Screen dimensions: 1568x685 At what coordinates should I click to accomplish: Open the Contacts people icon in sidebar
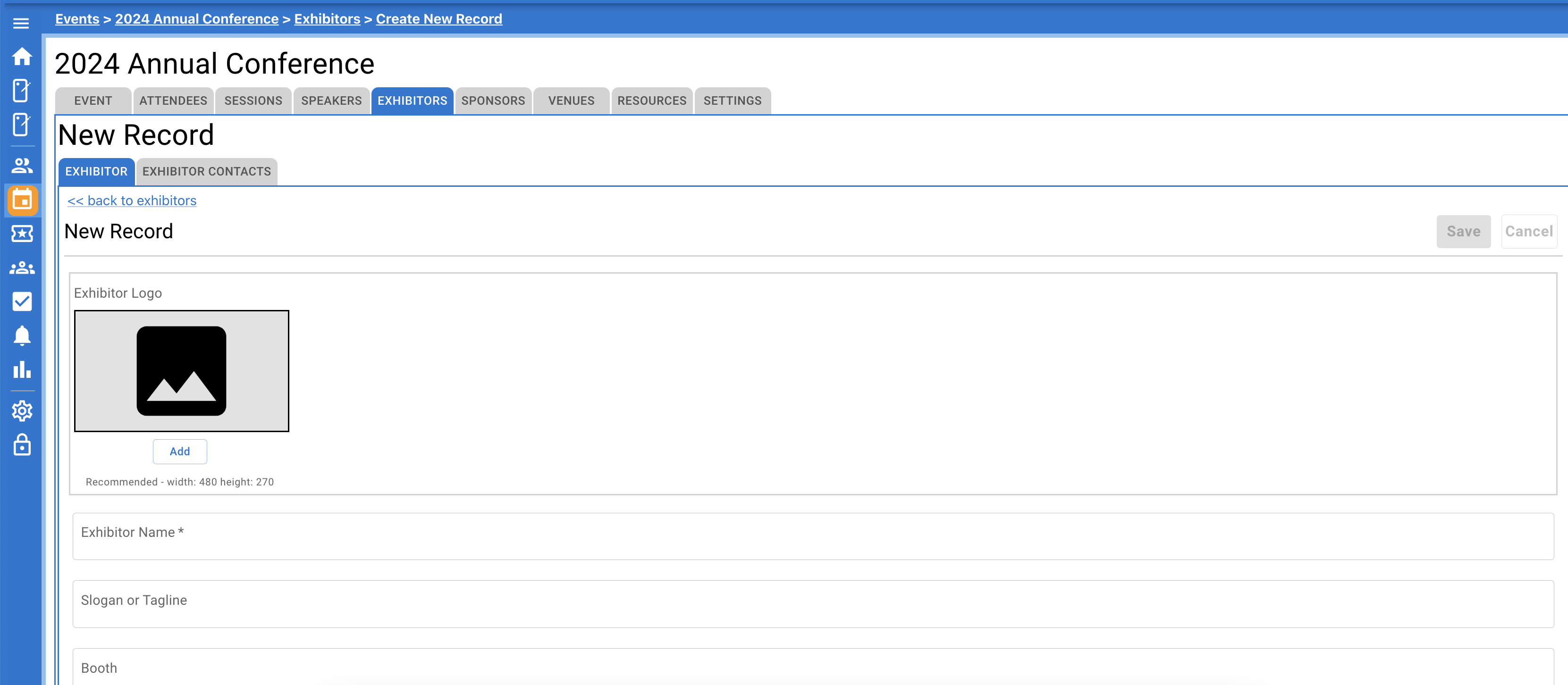(x=22, y=166)
